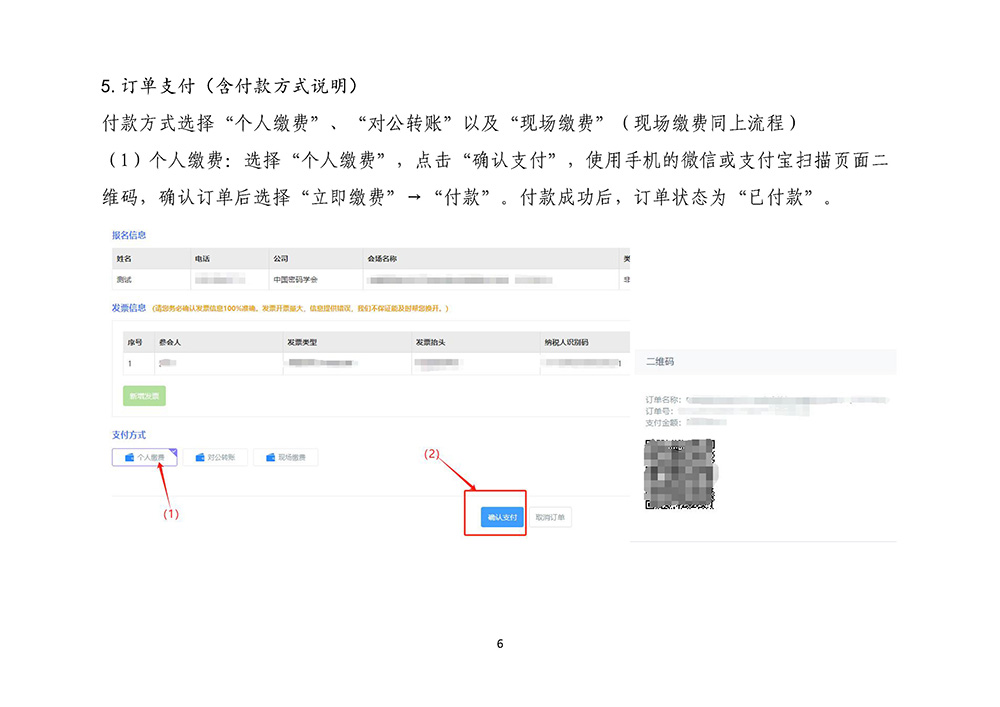
Task: Click the 订单号 label in QR panel
Action: click(659, 411)
